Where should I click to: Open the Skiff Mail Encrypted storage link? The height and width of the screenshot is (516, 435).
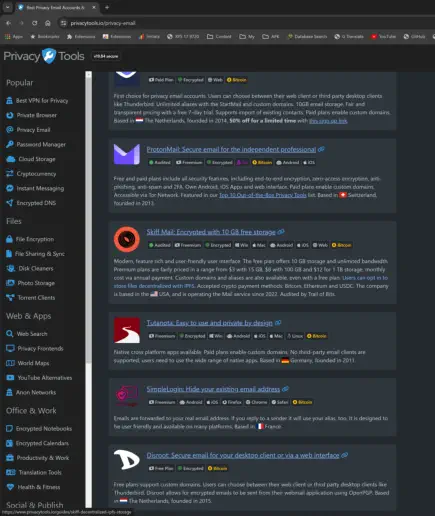point(211,232)
